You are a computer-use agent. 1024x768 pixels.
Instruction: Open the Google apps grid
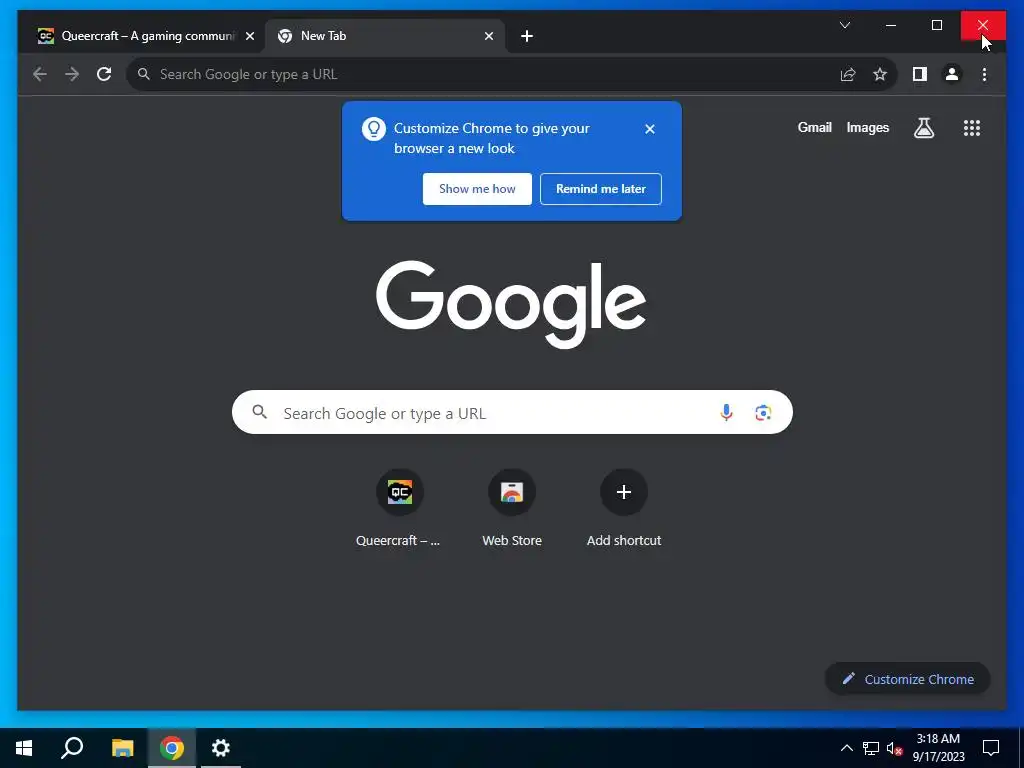click(x=972, y=128)
